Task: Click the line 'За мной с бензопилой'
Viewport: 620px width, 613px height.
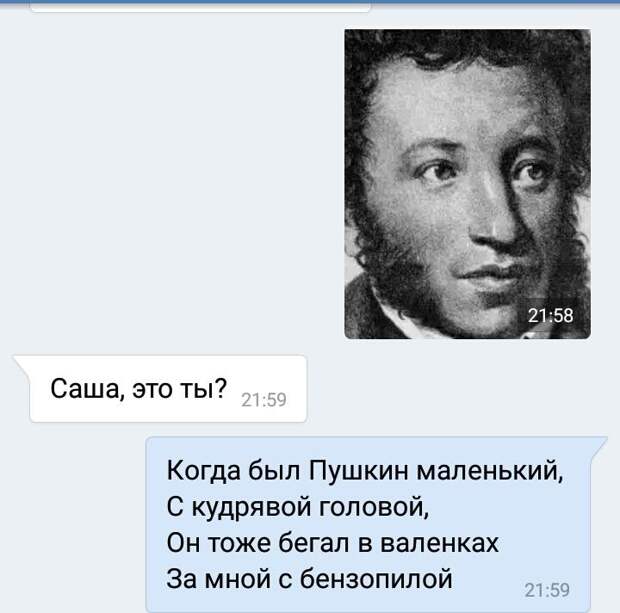Action: click(x=309, y=579)
